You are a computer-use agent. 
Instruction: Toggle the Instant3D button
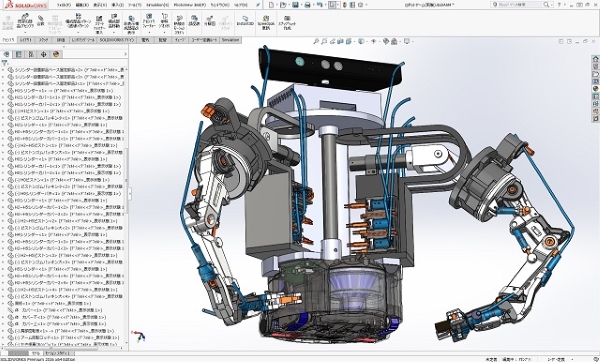coord(245,21)
